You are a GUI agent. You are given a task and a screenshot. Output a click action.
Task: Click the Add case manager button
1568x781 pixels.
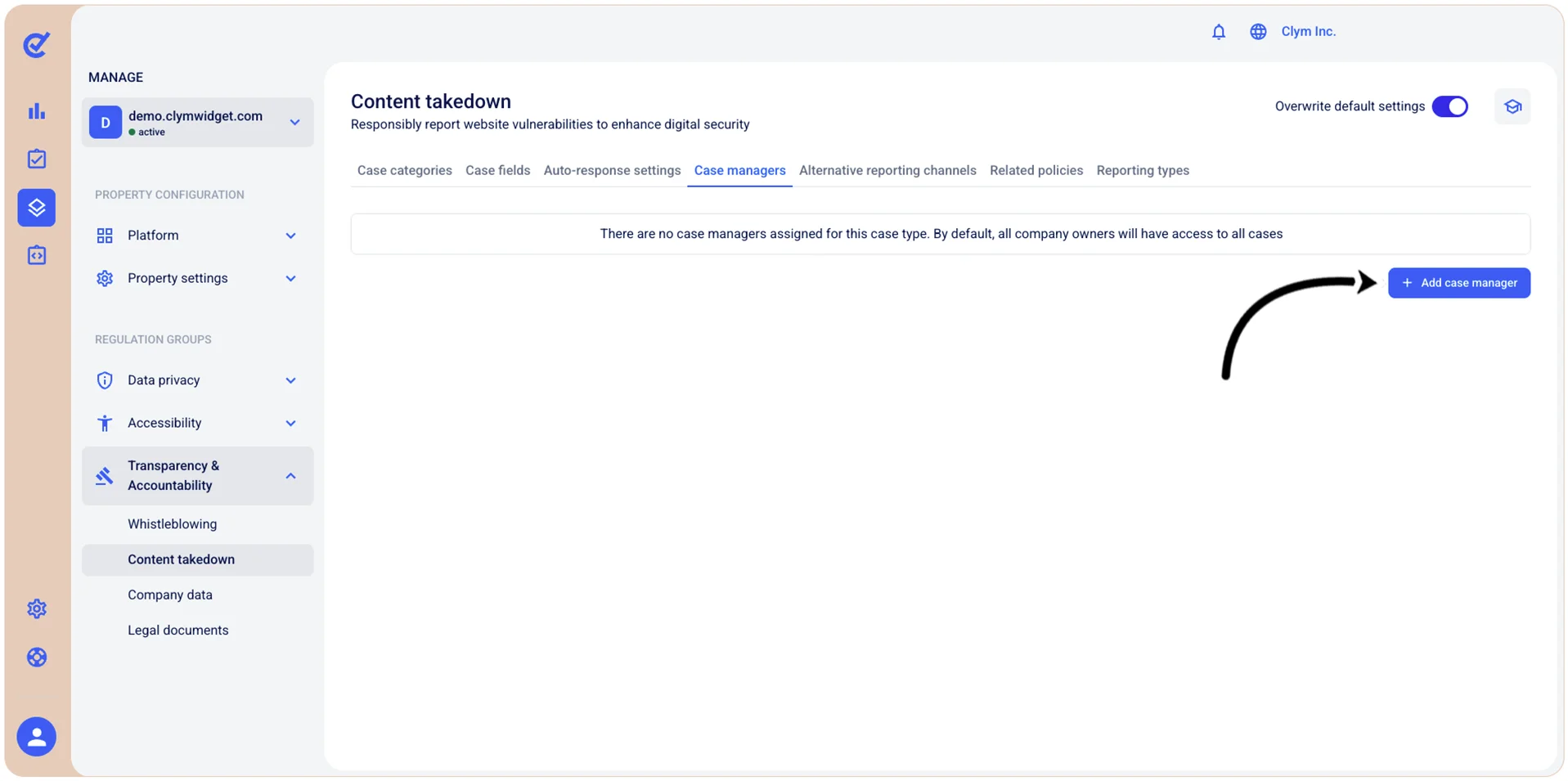[1458, 283]
